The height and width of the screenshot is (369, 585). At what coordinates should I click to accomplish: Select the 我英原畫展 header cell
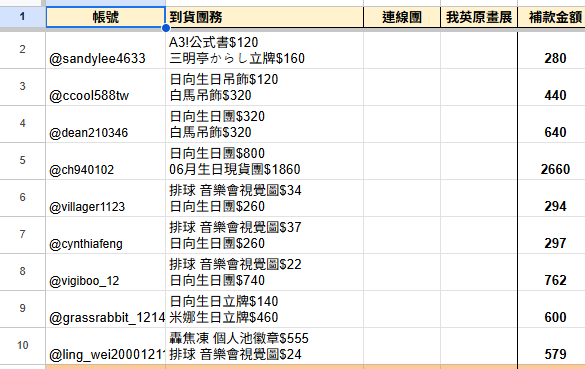(479, 17)
